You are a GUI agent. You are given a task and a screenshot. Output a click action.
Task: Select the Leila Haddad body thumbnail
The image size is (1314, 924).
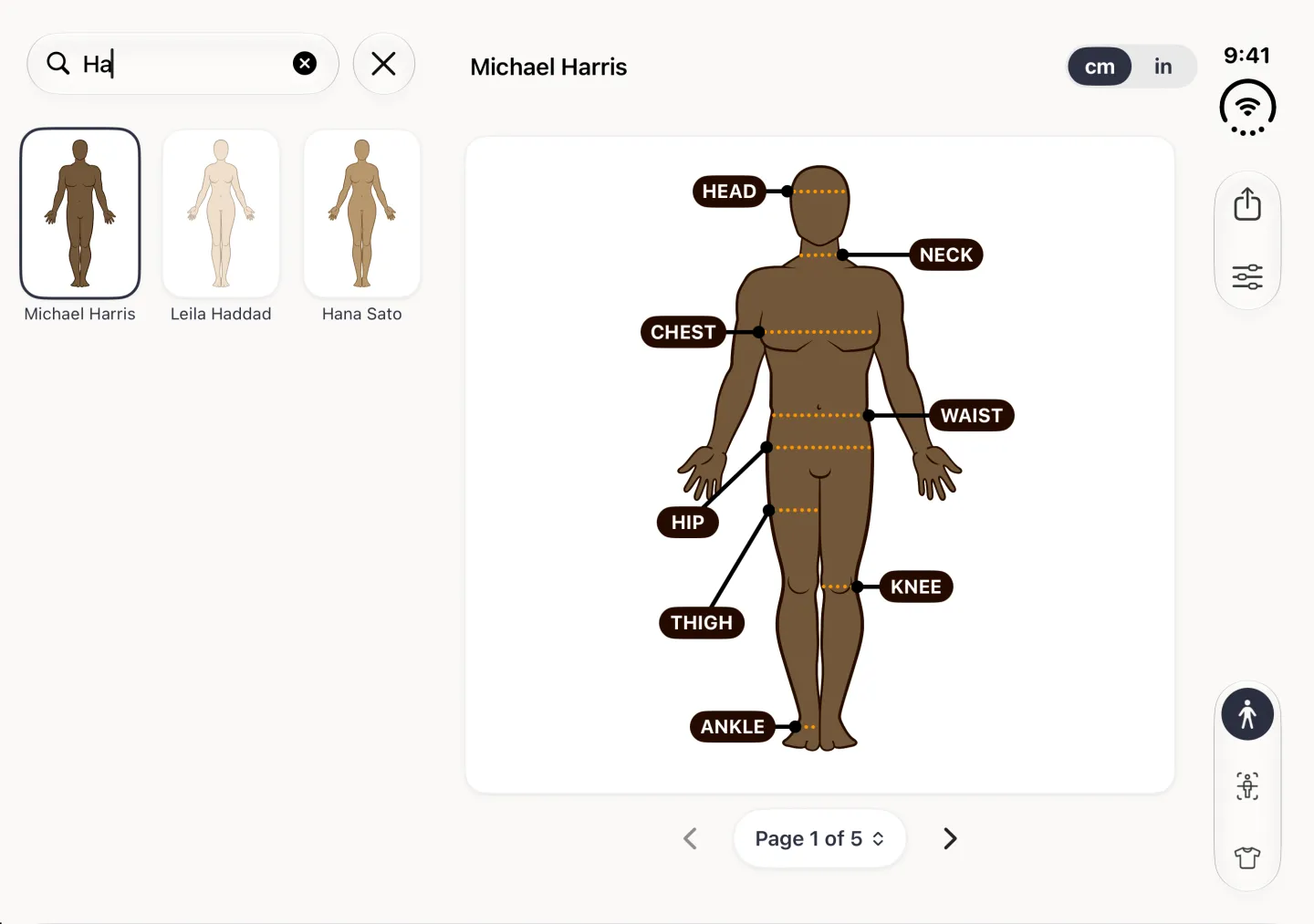[221, 213]
